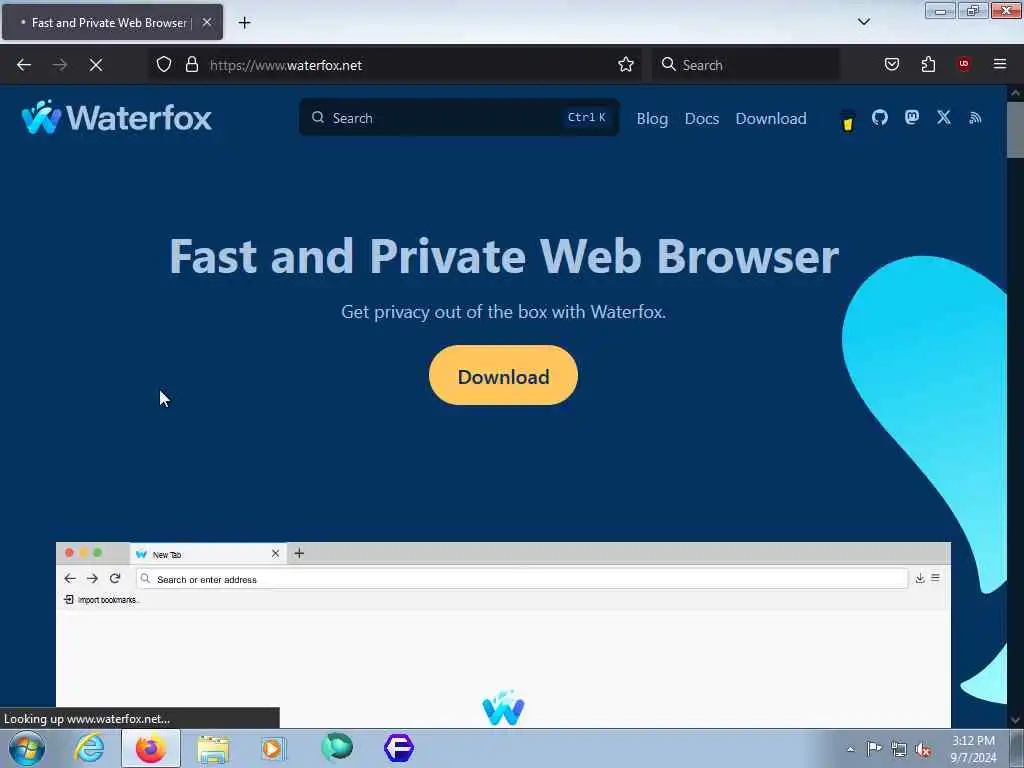Viewport: 1024px width, 768px height.
Task: Expand the list all tabs chevron
Action: (x=864, y=22)
